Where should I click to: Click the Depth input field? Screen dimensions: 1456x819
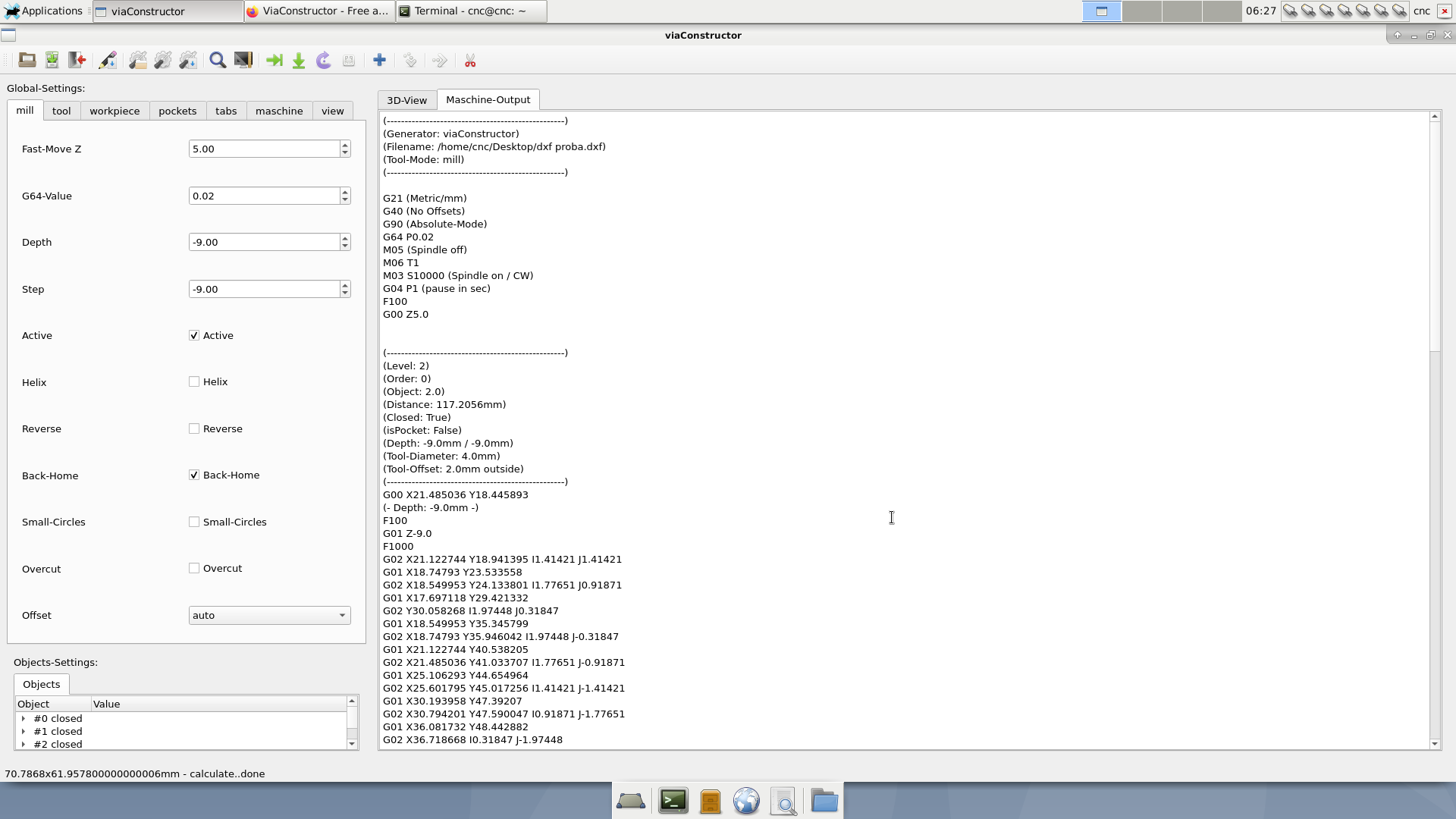click(264, 242)
